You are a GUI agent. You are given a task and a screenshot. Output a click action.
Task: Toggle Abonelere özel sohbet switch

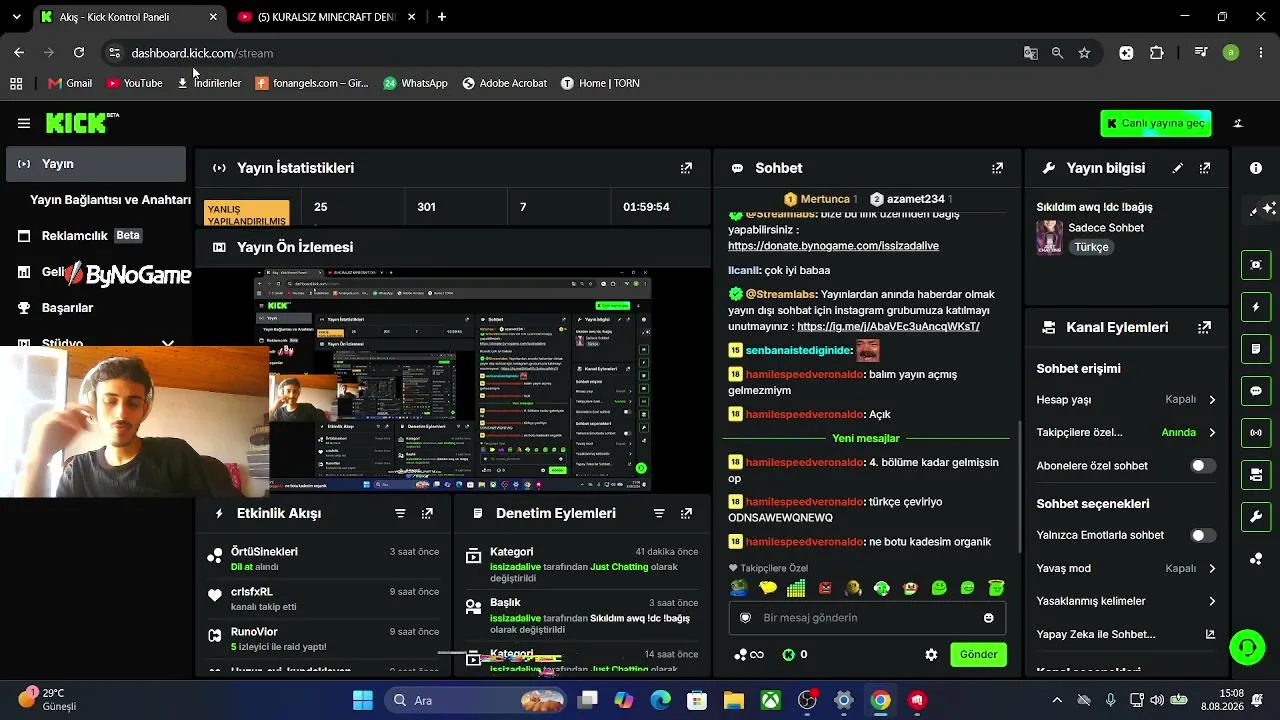pos(1203,466)
